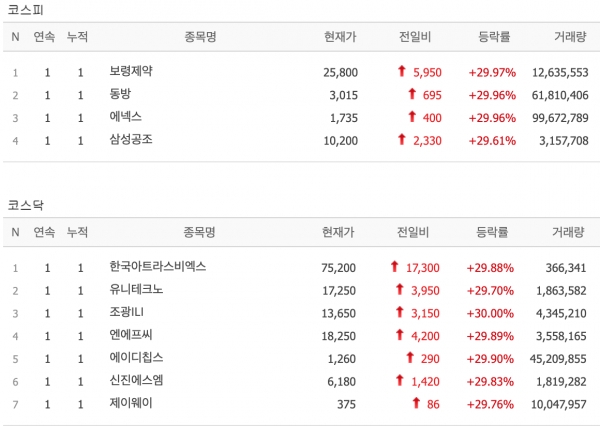
Task: Click the 종목명 header in the 코스닥 table
Action: [199, 232]
